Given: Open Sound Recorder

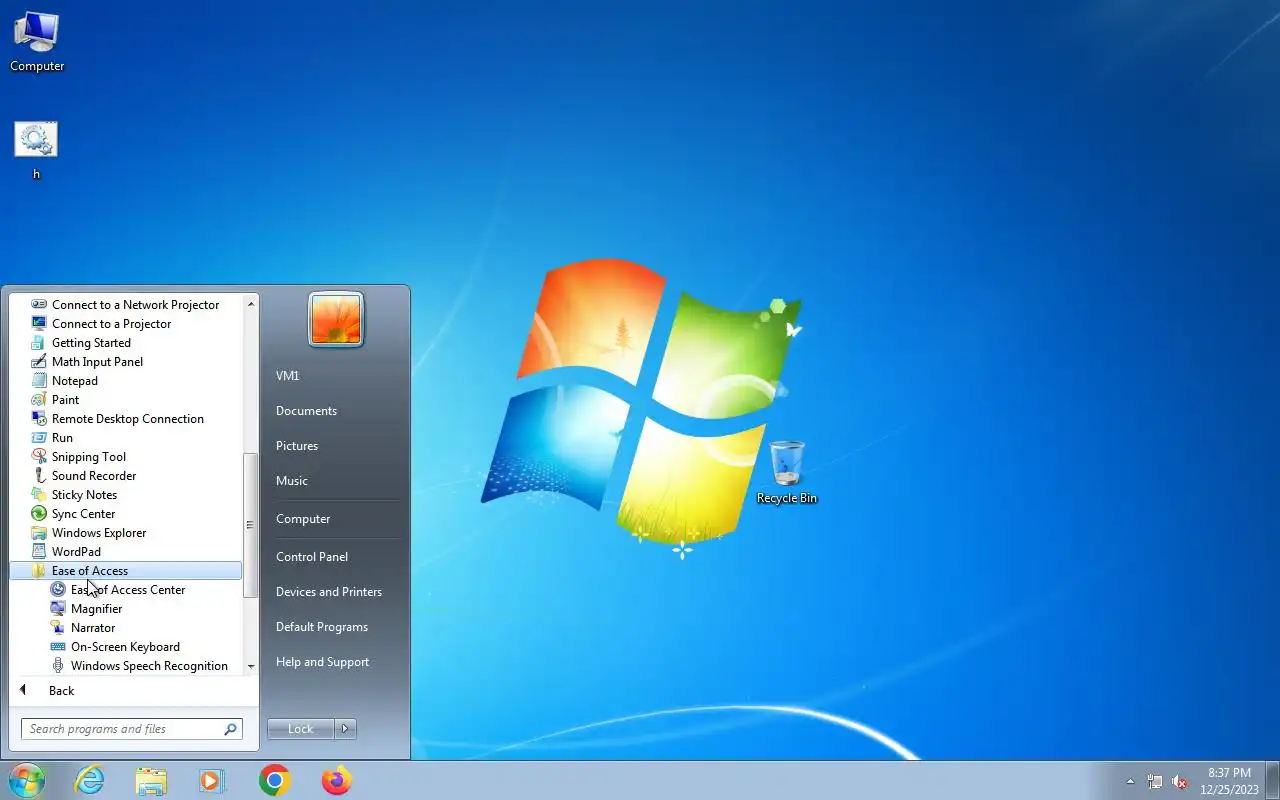Looking at the screenshot, I should click(x=126, y=476).
